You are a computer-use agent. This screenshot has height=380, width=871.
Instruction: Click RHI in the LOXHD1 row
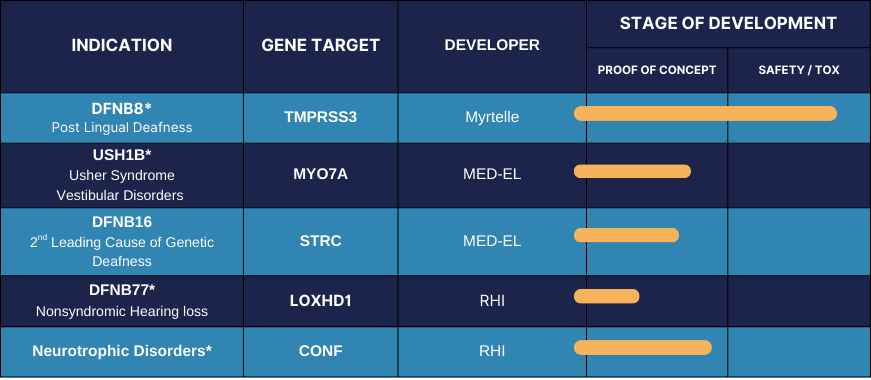tap(492, 301)
